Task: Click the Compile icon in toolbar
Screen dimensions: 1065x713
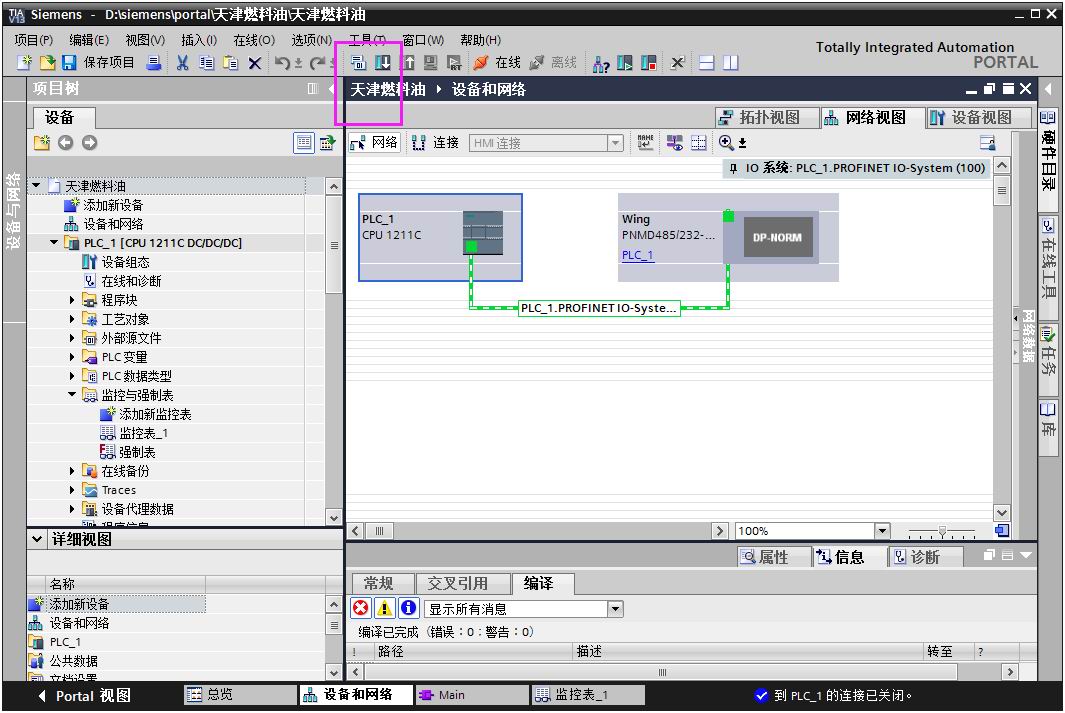Action: tap(358, 63)
